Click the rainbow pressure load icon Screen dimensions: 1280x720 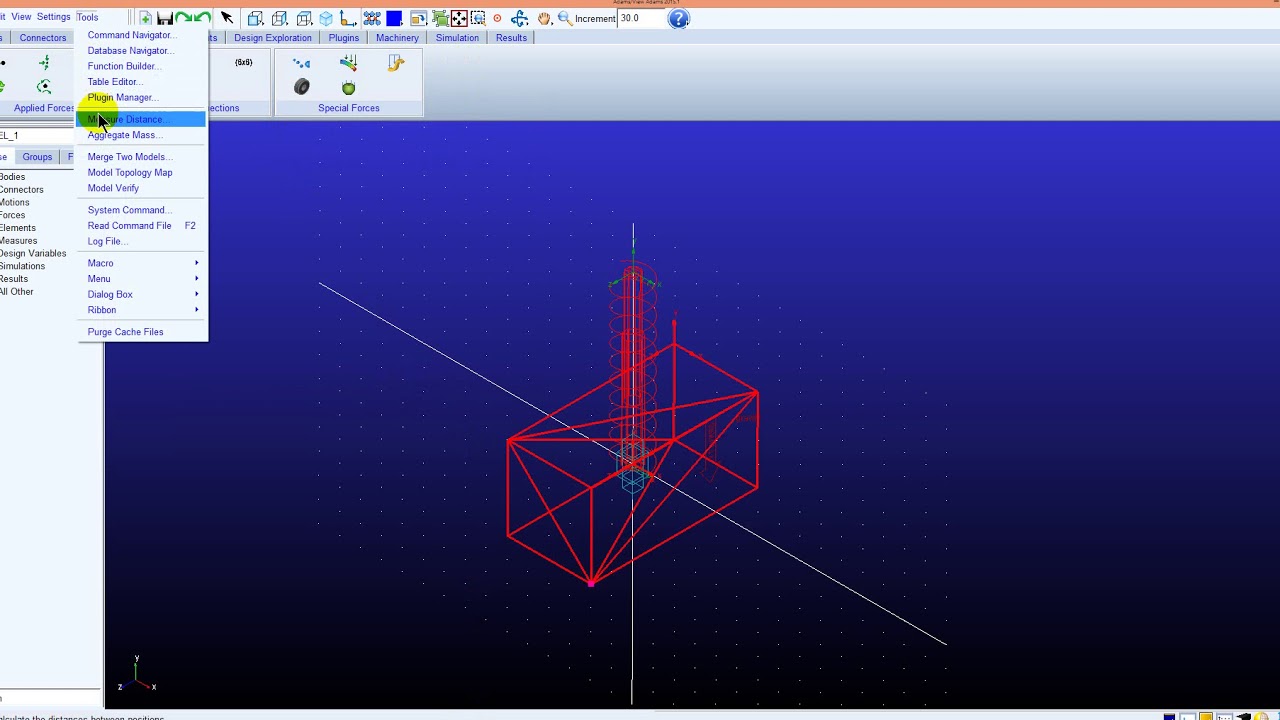[348, 64]
